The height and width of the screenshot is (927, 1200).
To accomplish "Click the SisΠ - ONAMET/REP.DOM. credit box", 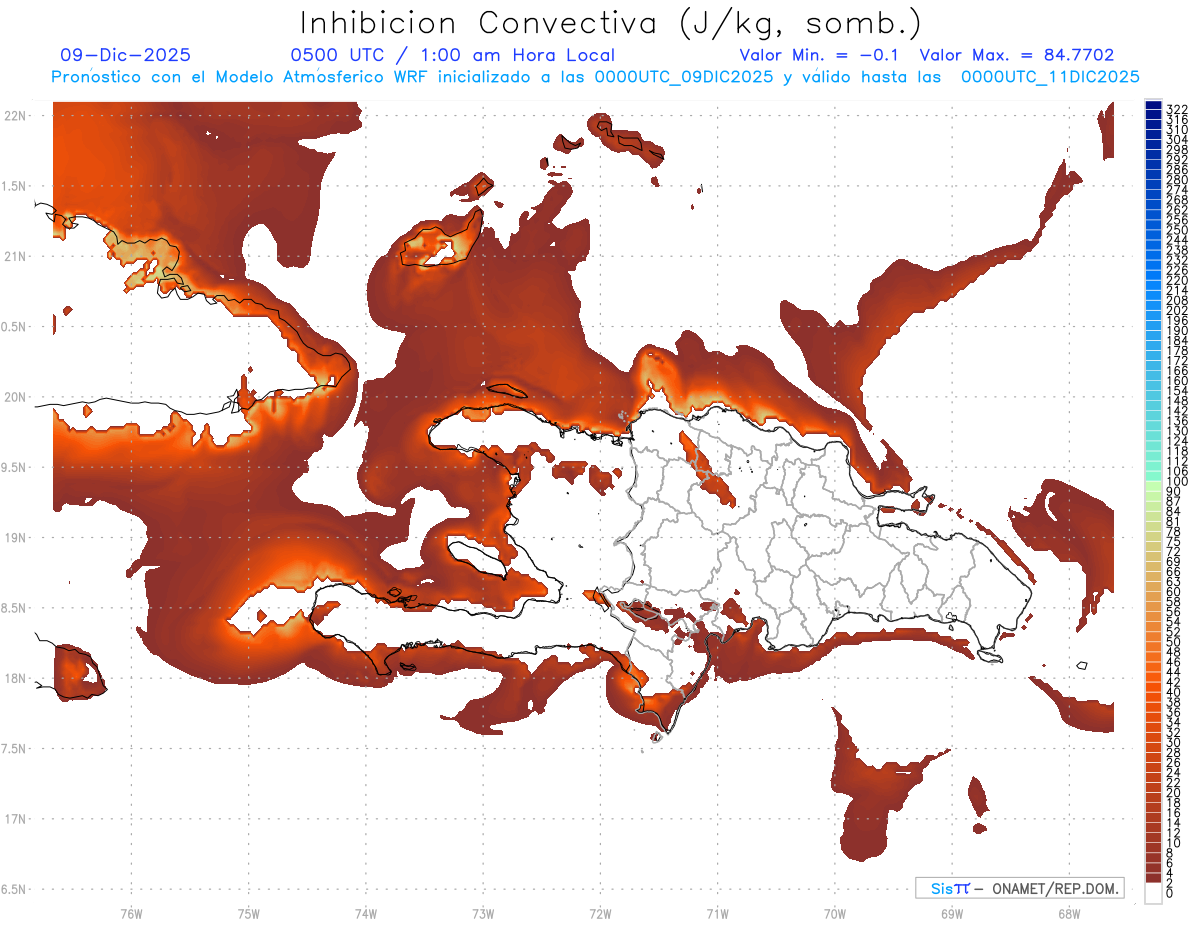I will coord(1019,888).
